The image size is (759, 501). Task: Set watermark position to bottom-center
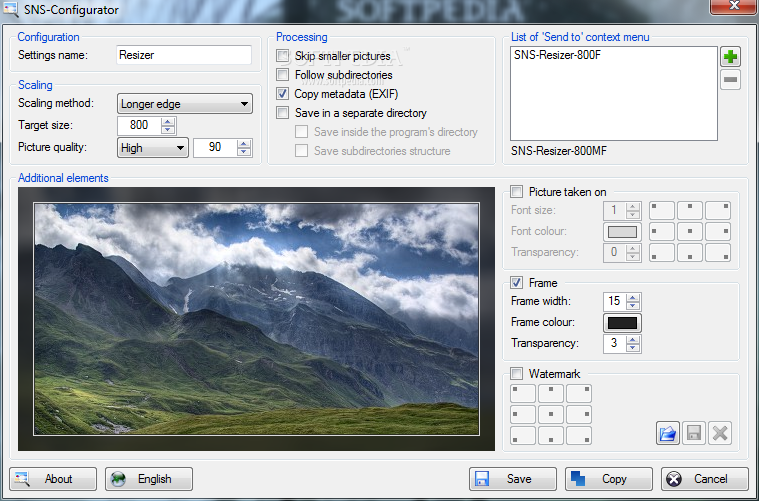[551, 436]
